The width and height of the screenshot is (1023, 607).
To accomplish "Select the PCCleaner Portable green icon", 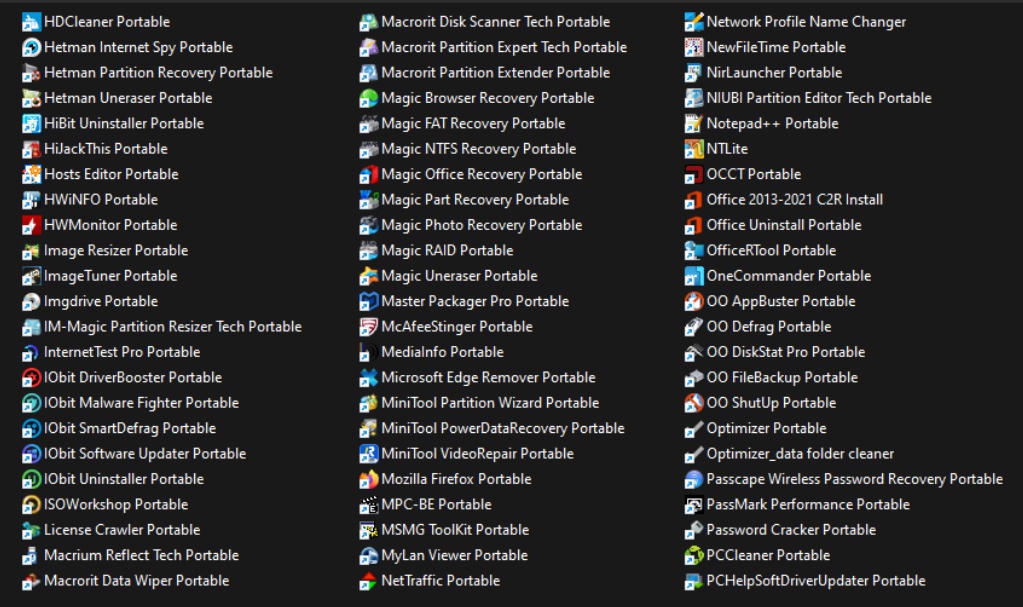I will (693, 556).
